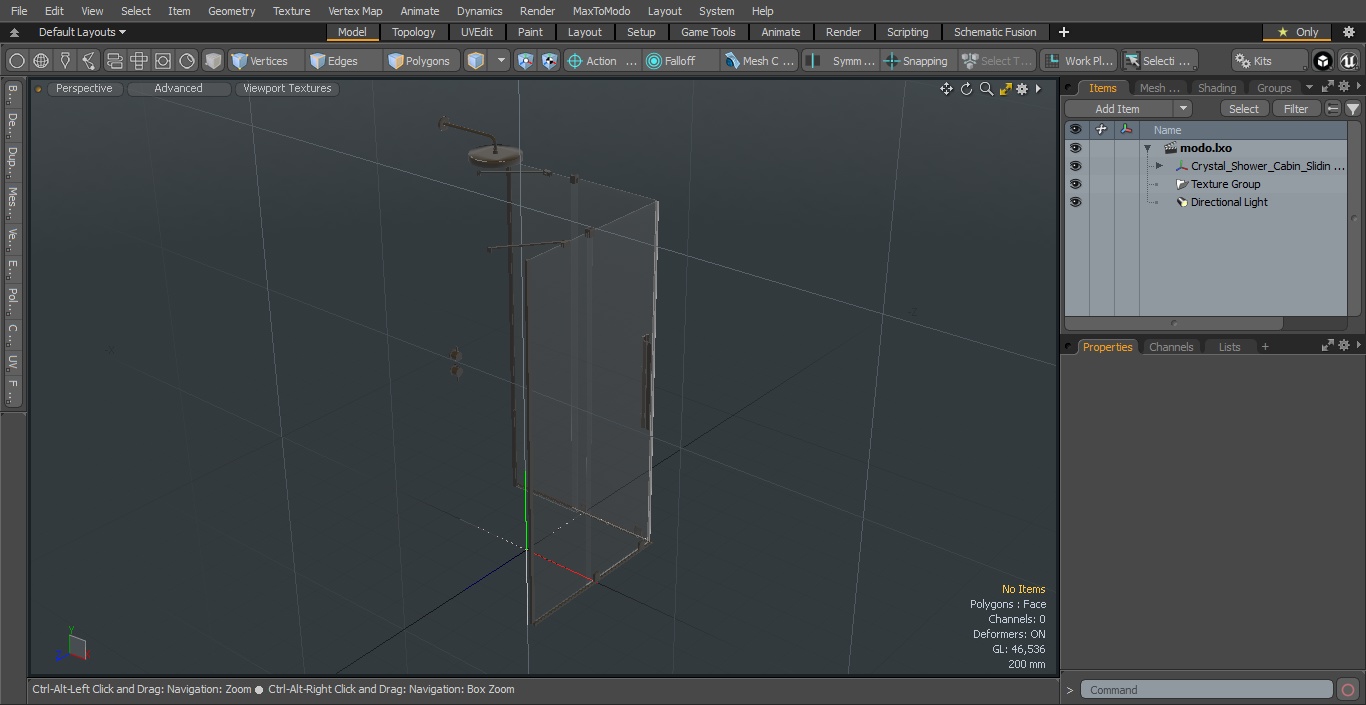Click the Items list vertical scrollbar
Viewport: 1366px width, 705px height.
pos(1355,219)
